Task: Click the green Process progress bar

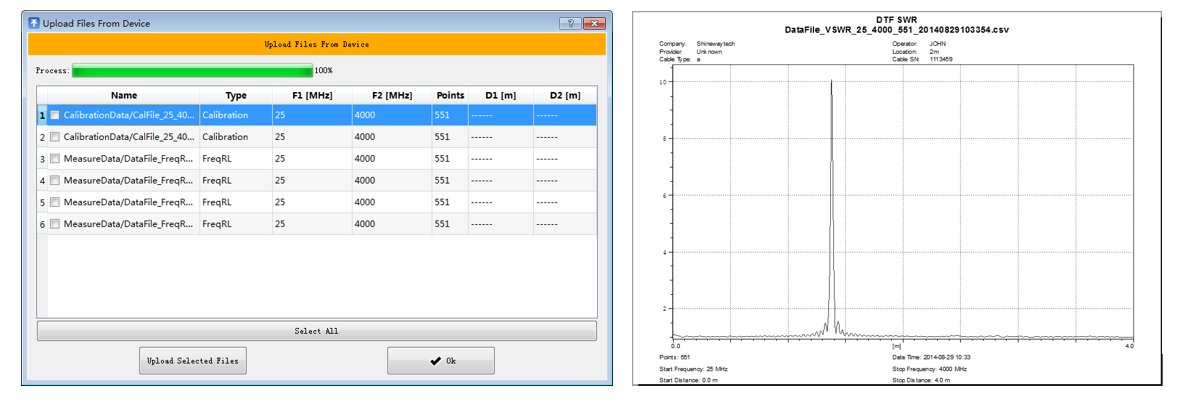Action: (x=193, y=71)
